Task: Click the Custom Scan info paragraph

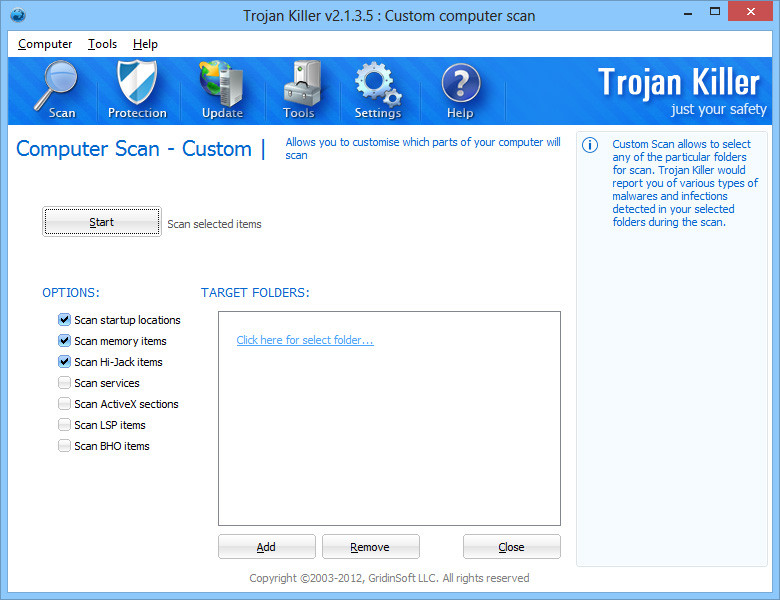Action: pyautogui.click(x=685, y=183)
